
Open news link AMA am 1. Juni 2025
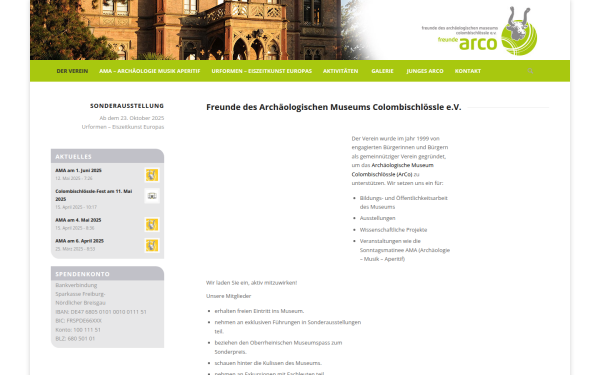78,170
